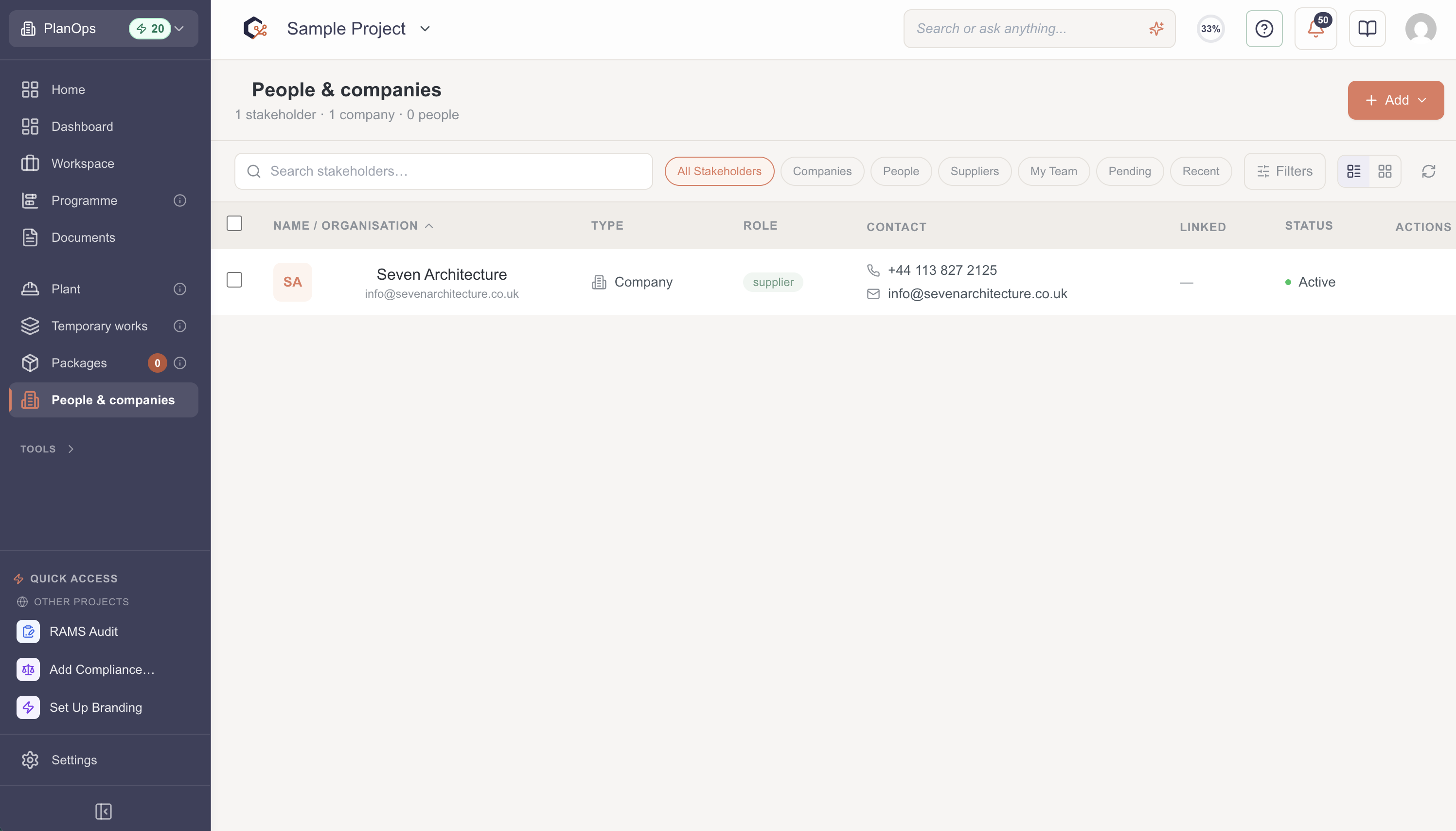Collapse the sidebar panel icon
The image size is (1456, 831).
coord(103,811)
